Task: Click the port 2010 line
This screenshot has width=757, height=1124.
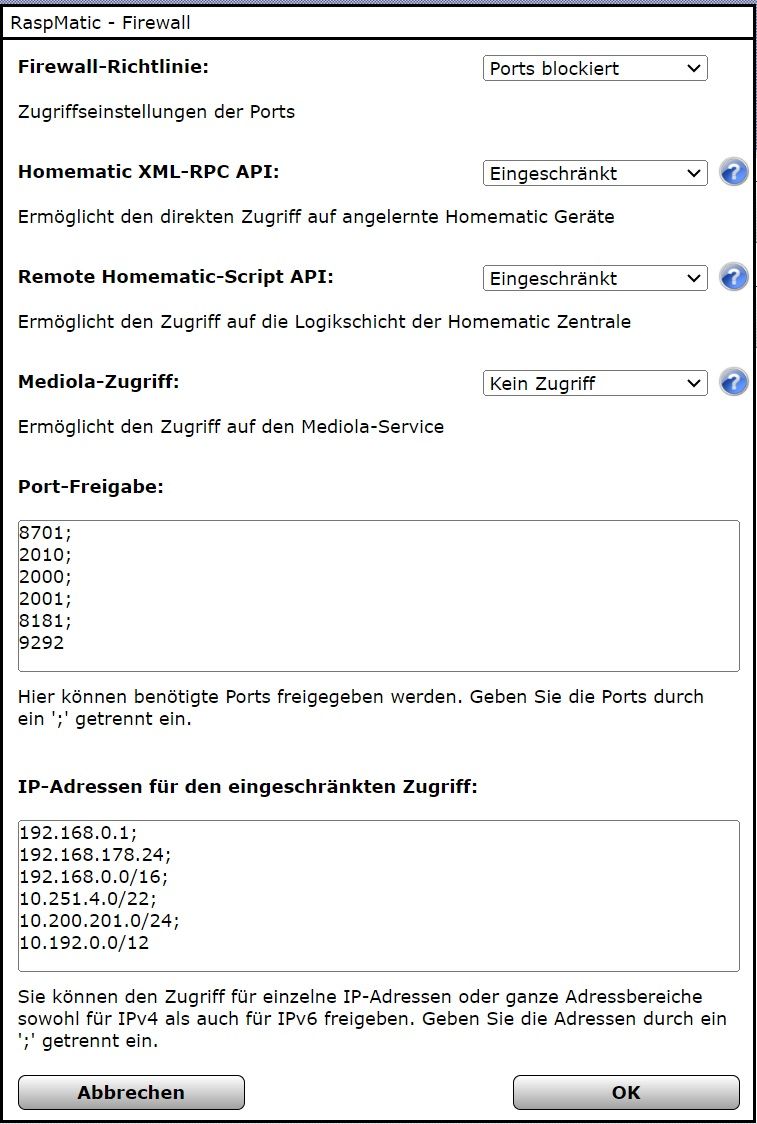Action: coord(46,555)
